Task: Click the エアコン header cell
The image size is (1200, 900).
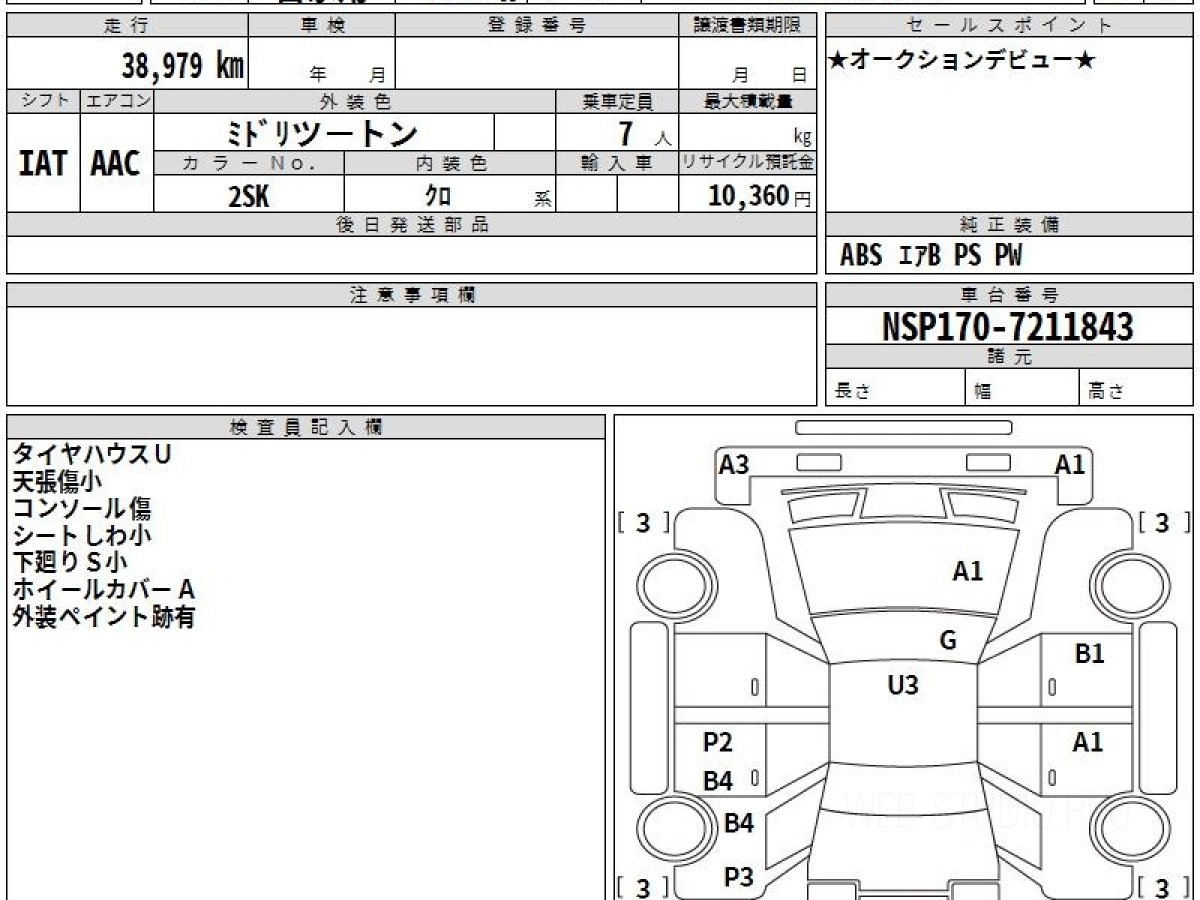Action: 117,101
